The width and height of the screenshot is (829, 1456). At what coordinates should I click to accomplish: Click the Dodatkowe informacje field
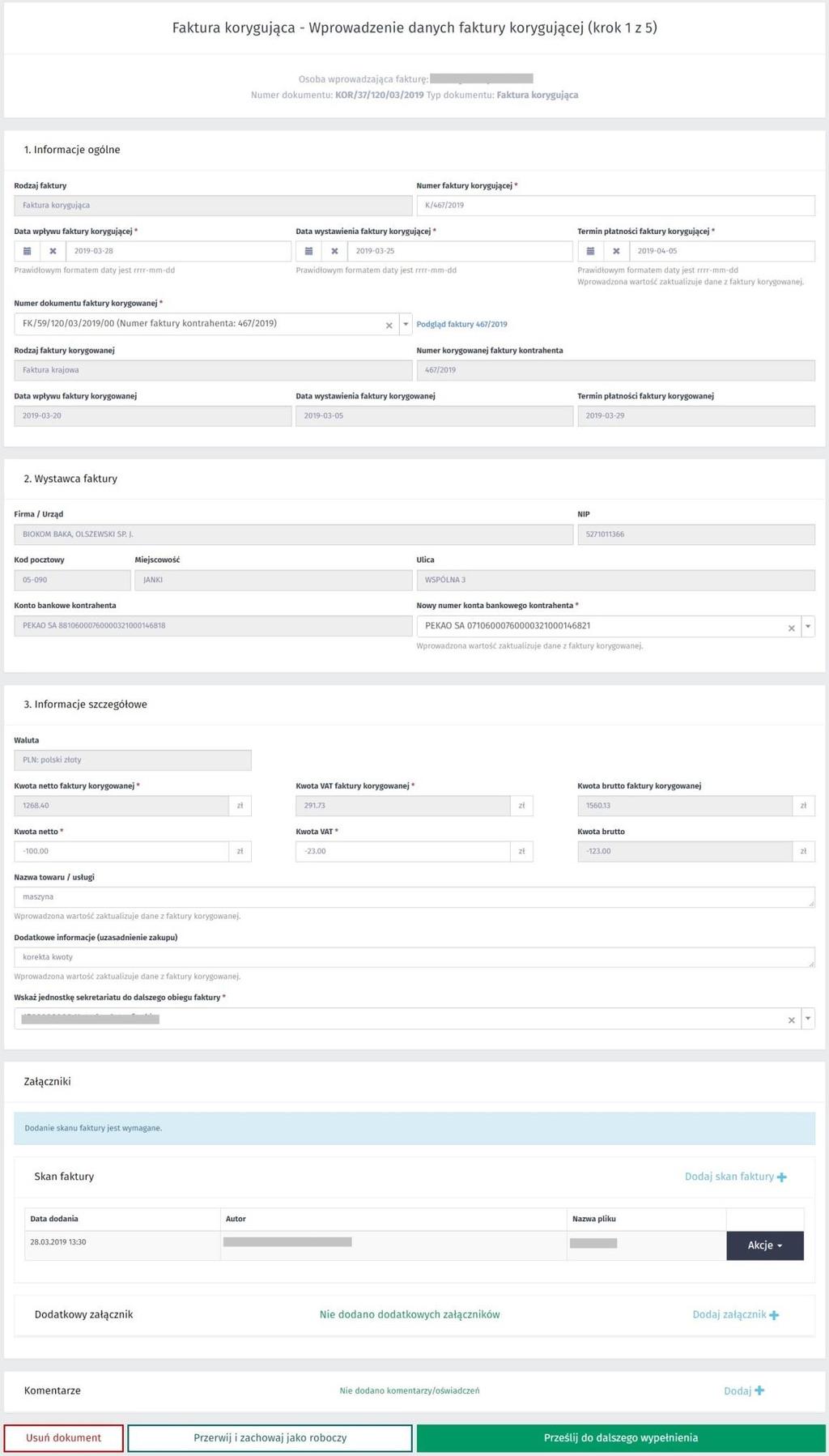point(414,957)
